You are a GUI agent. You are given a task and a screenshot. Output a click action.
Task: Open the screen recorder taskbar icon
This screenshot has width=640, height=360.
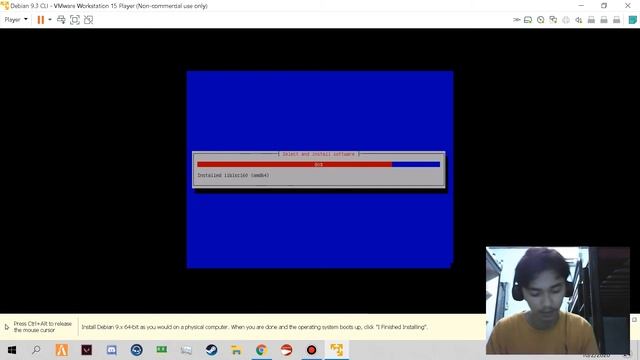(311, 350)
